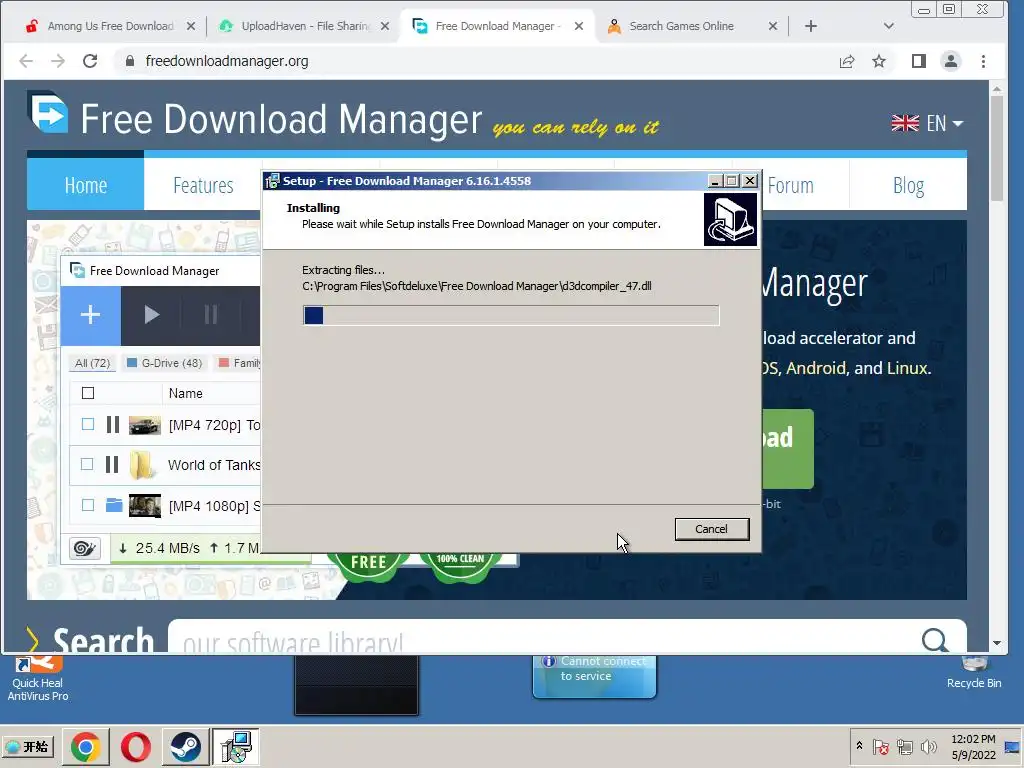Click the taskbar clock showing 12:02 PM
Screen dimensions: 1024x768
click(973, 746)
